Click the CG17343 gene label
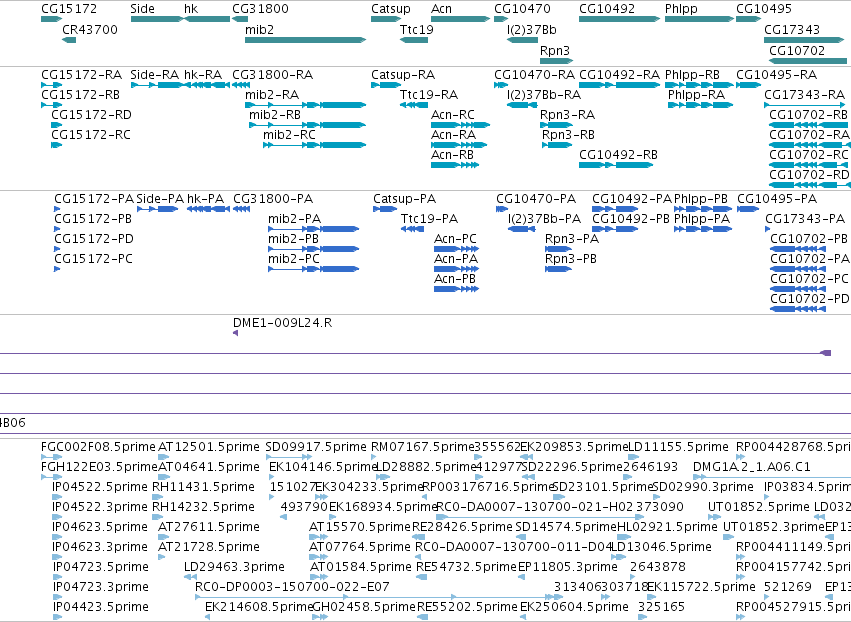The width and height of the screenshot is (851, 622). (x=792, y=29)
